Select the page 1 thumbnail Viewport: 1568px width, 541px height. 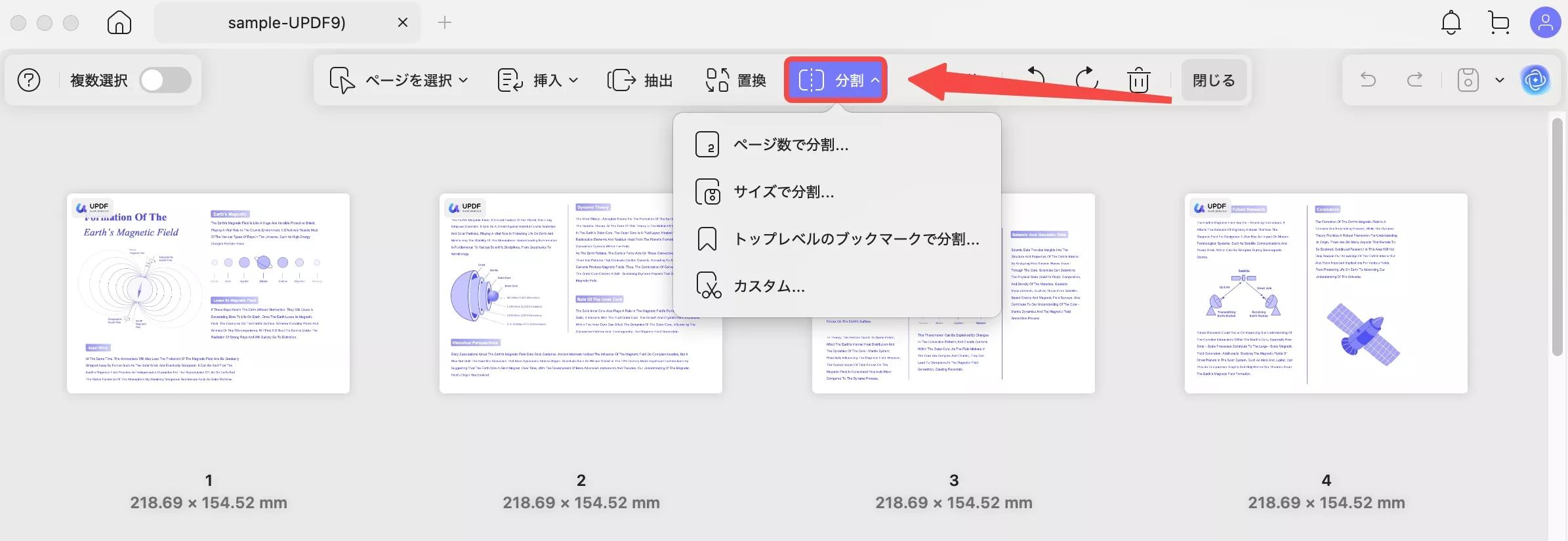[x=209, y=293]
